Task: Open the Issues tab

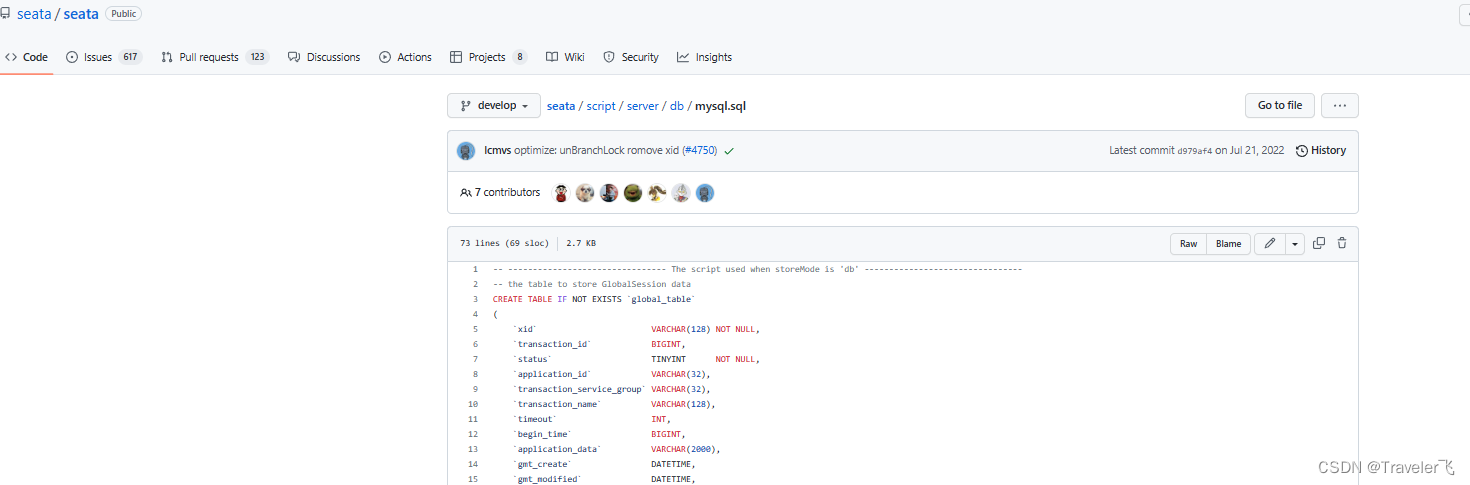Action: 104,57
